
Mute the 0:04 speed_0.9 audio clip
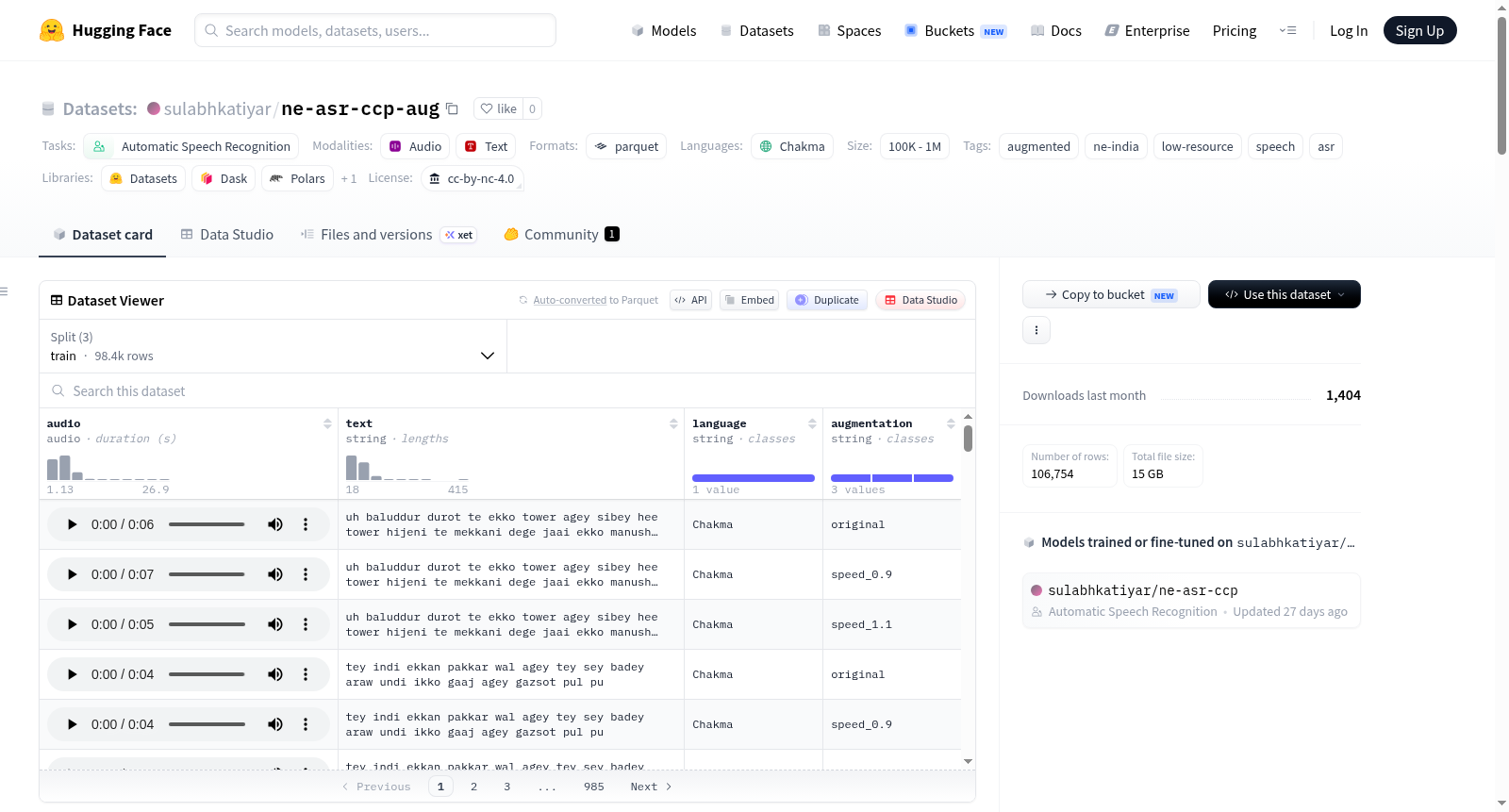275,724
